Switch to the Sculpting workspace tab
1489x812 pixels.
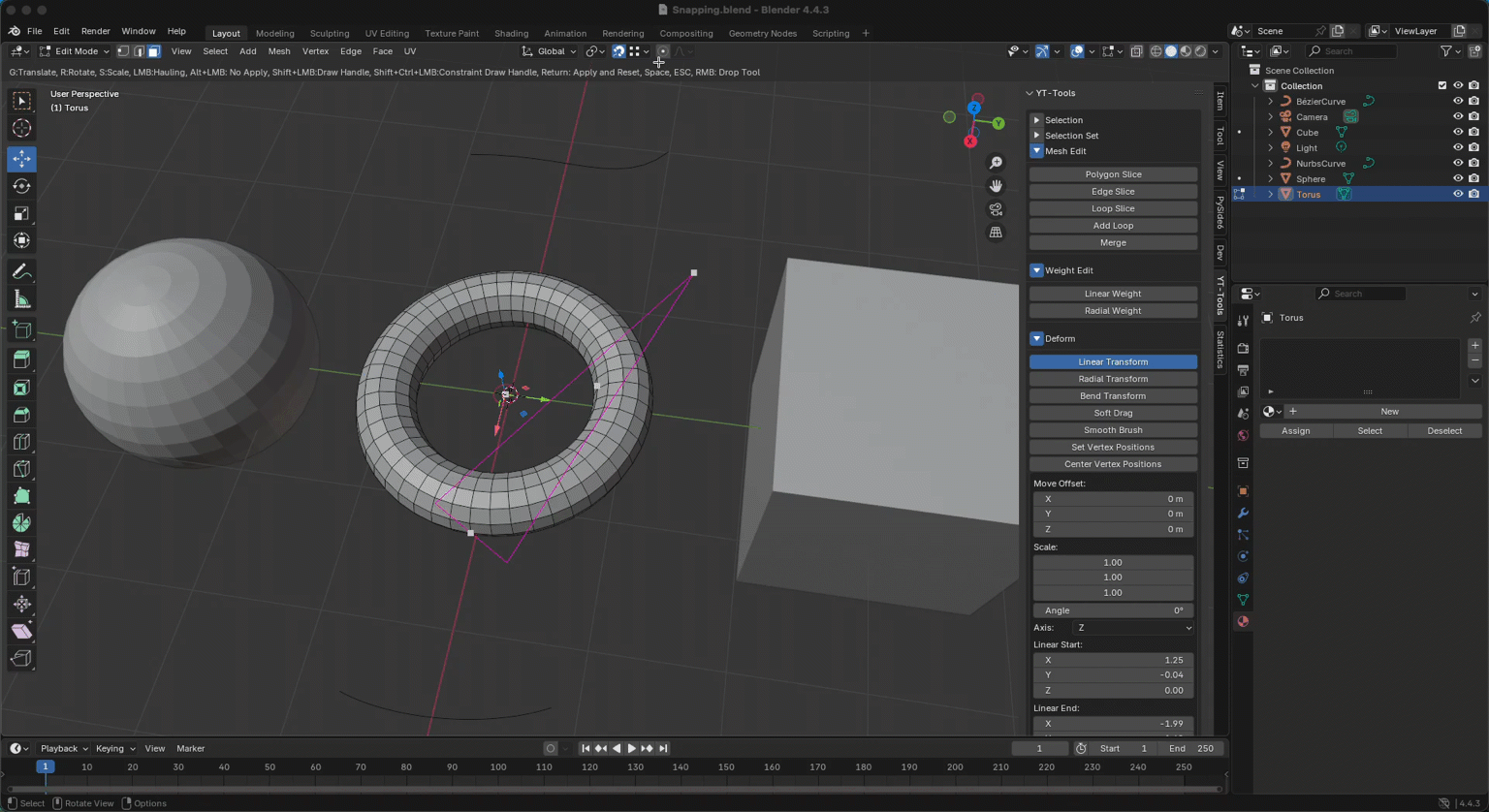click(330, 33)
